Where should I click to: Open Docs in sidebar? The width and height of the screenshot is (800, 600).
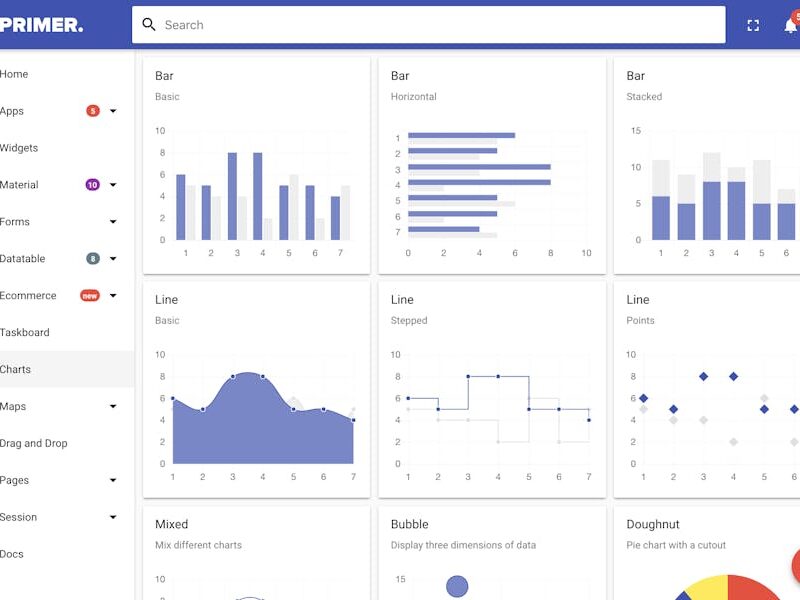(12, 554)
